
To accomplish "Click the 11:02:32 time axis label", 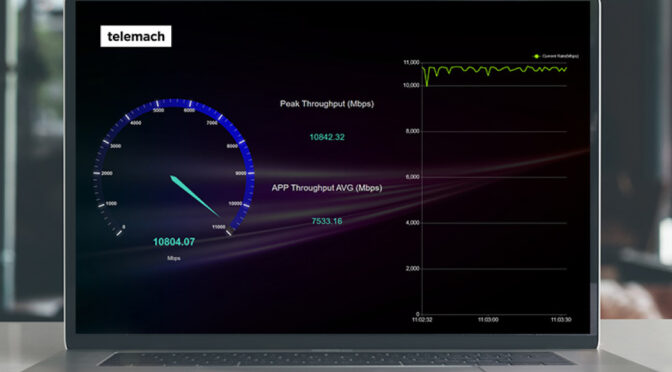I will click(422, 320).
